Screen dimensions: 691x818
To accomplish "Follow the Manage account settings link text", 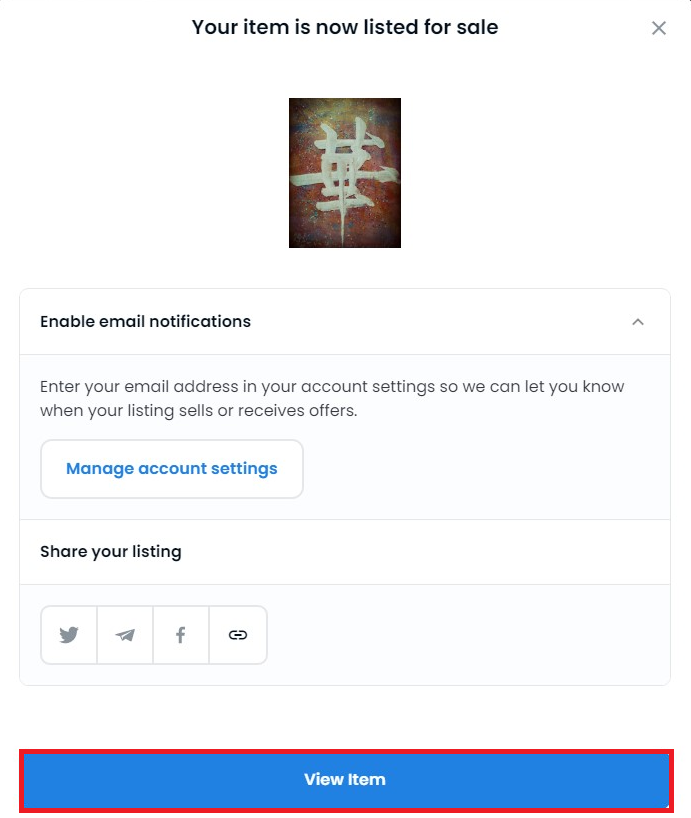I will [x=172, y=468].
